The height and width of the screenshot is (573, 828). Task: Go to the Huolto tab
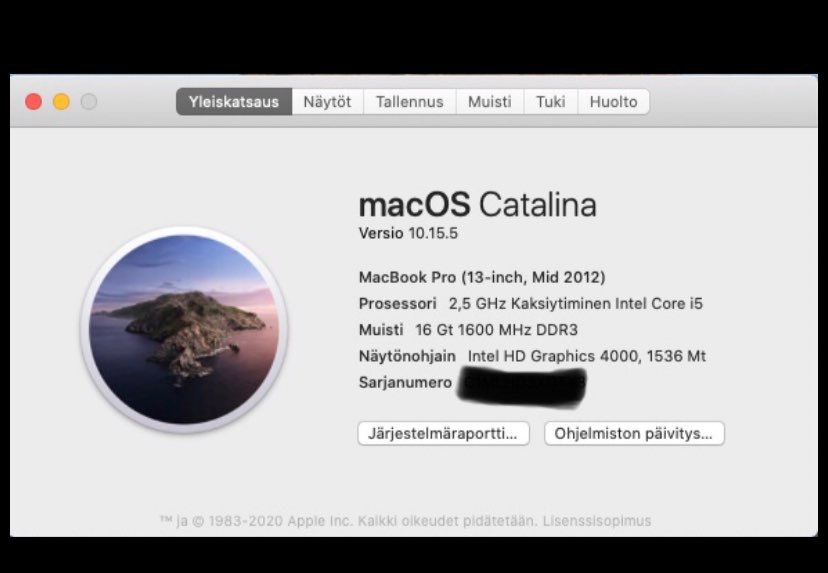coord(614,101)
